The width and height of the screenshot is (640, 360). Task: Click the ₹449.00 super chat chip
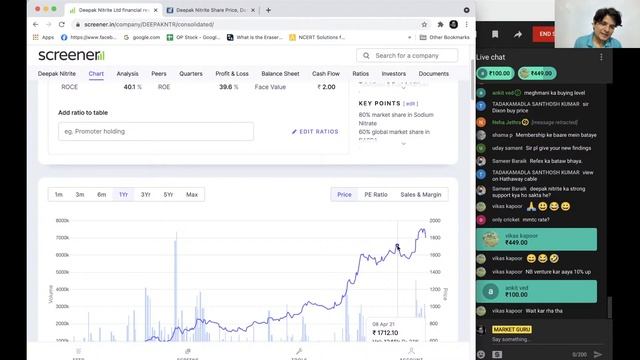pos(537,73)
